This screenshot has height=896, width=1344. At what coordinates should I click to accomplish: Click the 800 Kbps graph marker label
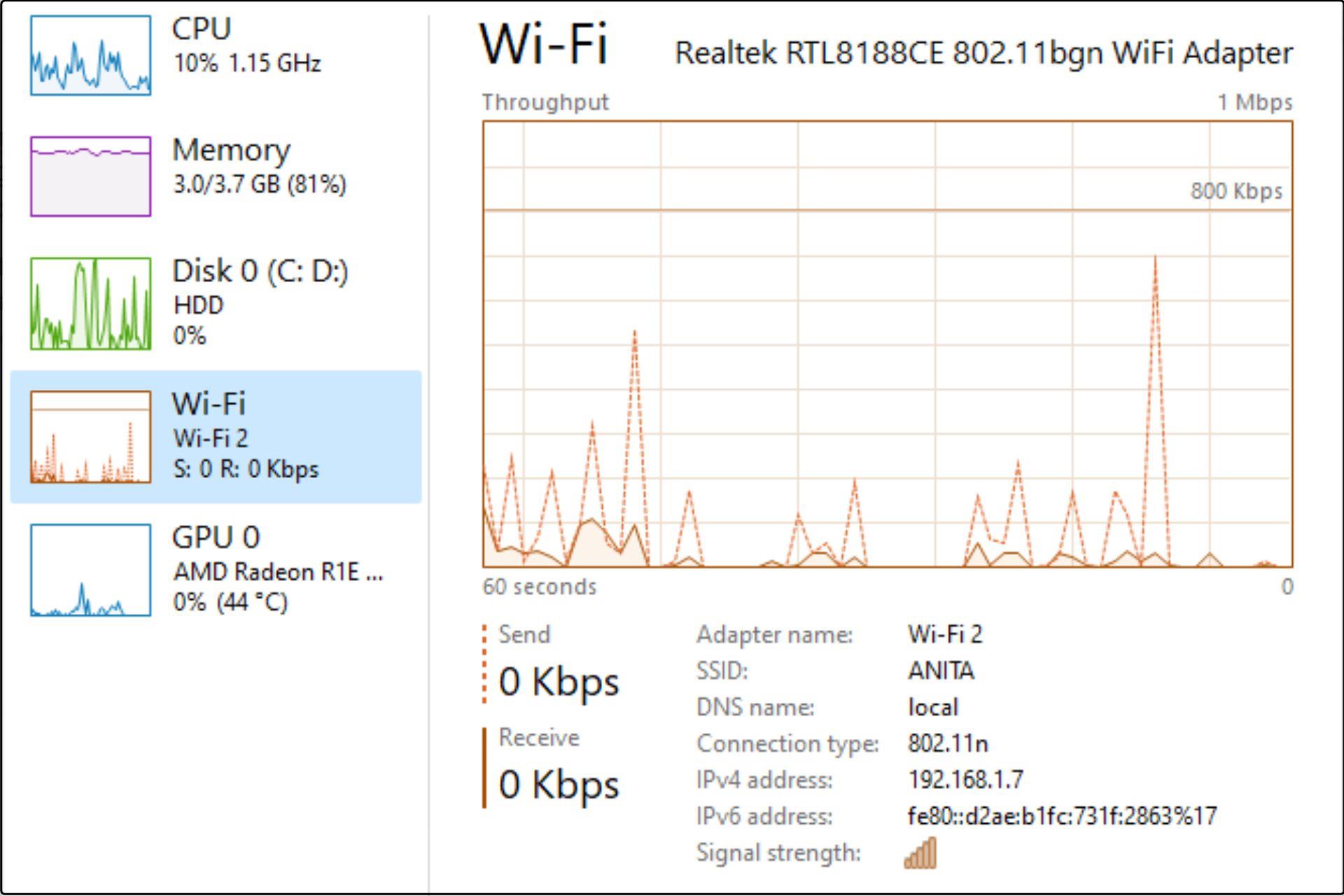tap(1236, 191)
